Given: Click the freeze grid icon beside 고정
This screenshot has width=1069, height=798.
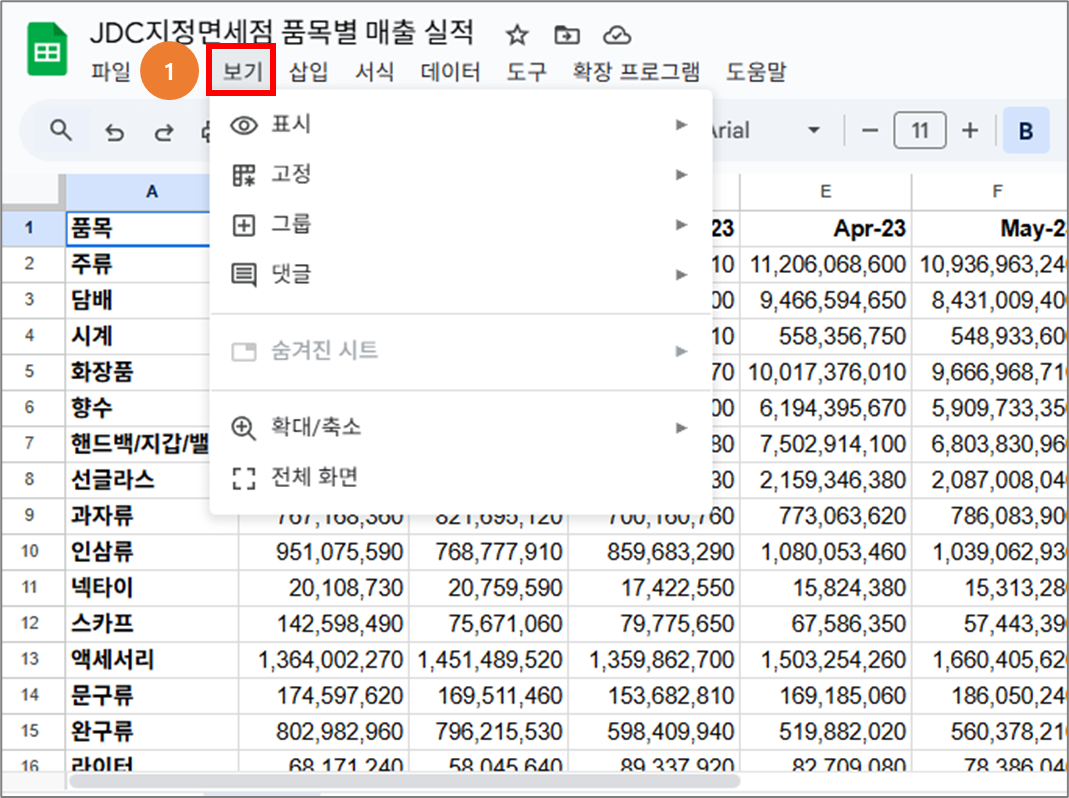Looking at the screenshot, I should point(243,175).
